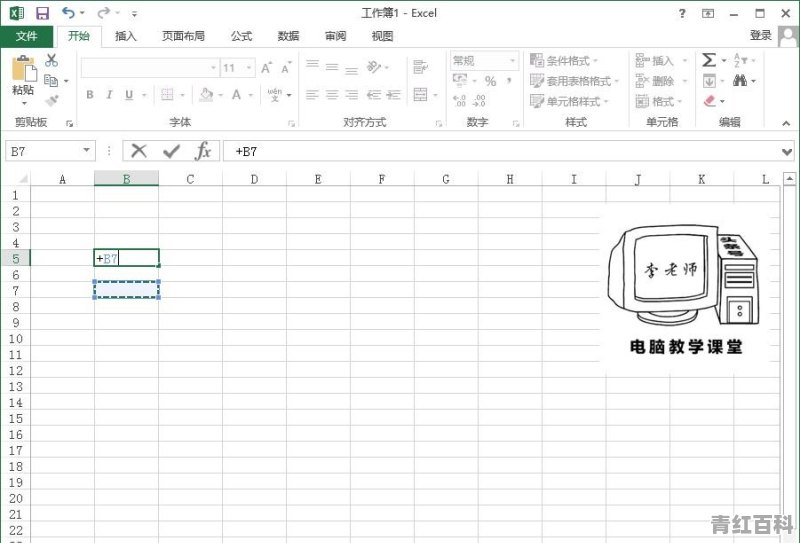Toggle Align Right
Viewport: 800px width, 543px height.
tap(352, 94)
